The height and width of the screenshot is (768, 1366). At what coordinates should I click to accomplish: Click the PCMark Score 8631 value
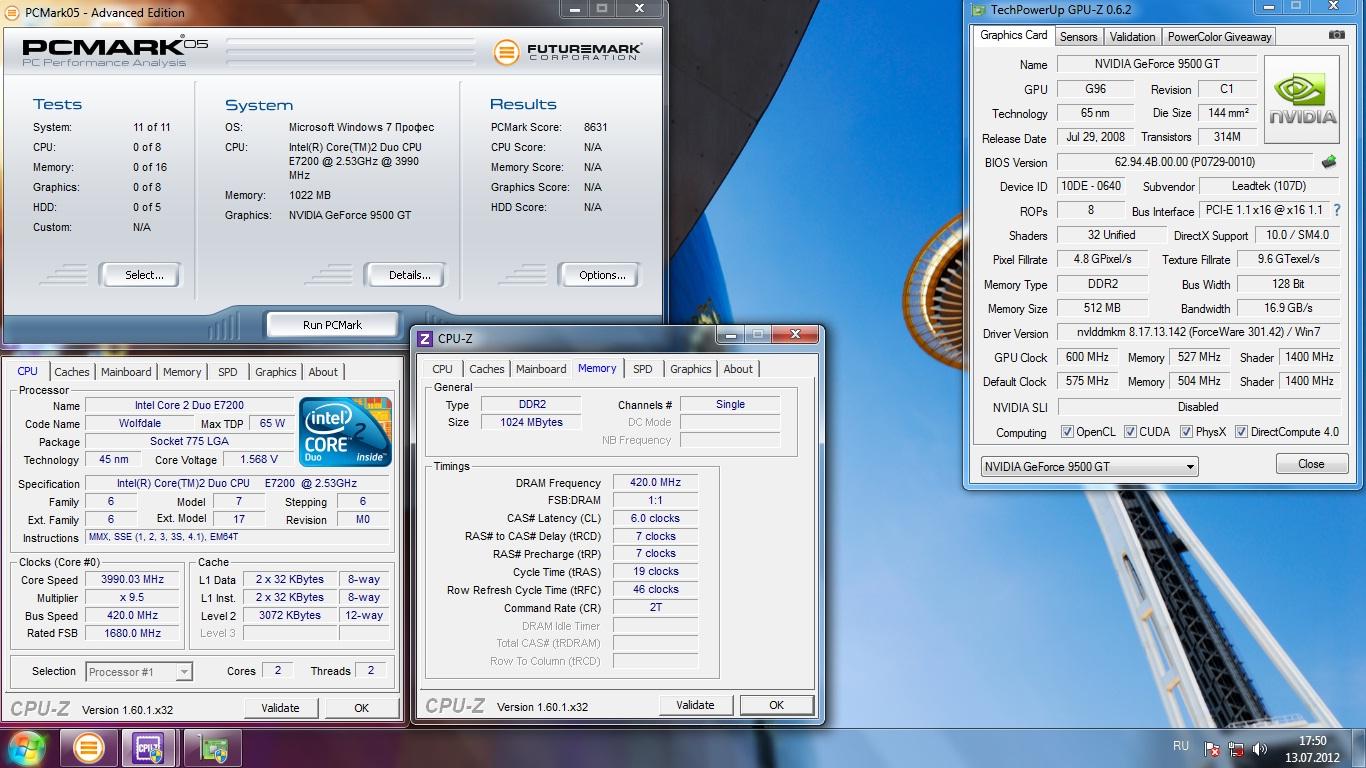point(596,127)
